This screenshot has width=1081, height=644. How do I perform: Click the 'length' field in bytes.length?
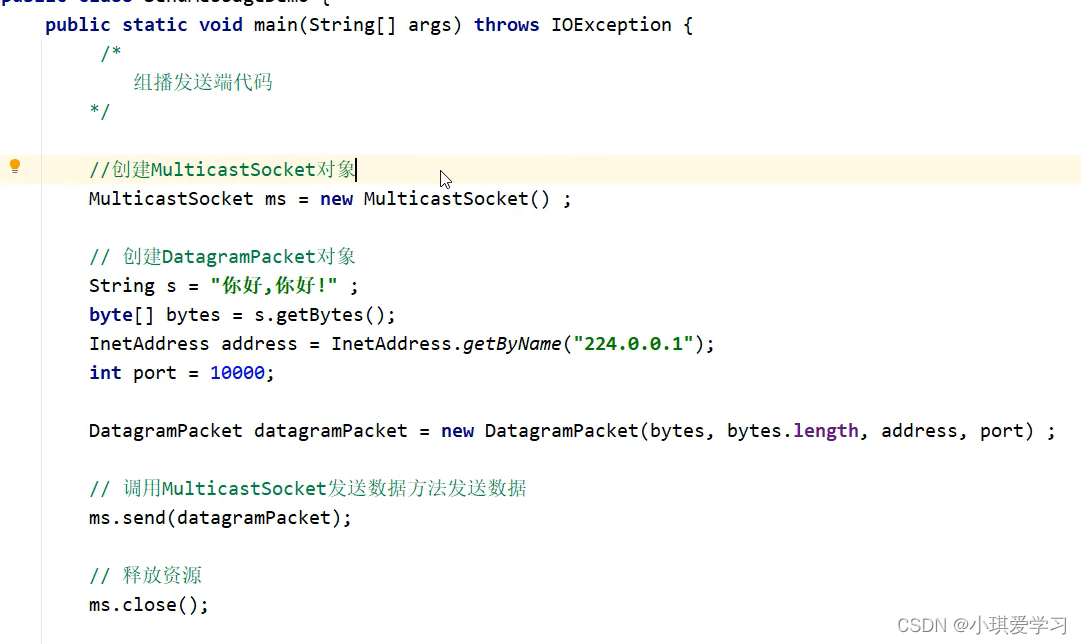point(826,431)
